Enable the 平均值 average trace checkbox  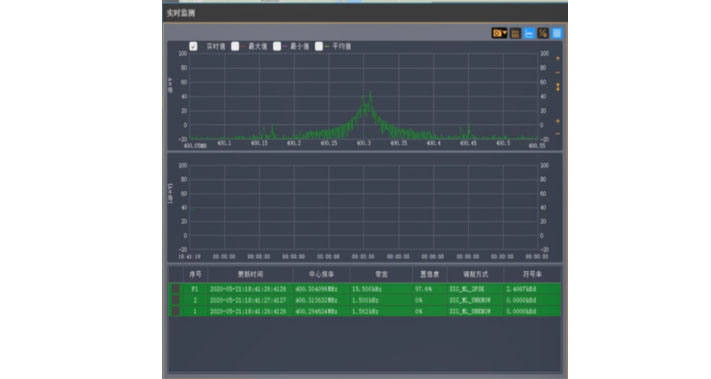(x=319, y=46)
